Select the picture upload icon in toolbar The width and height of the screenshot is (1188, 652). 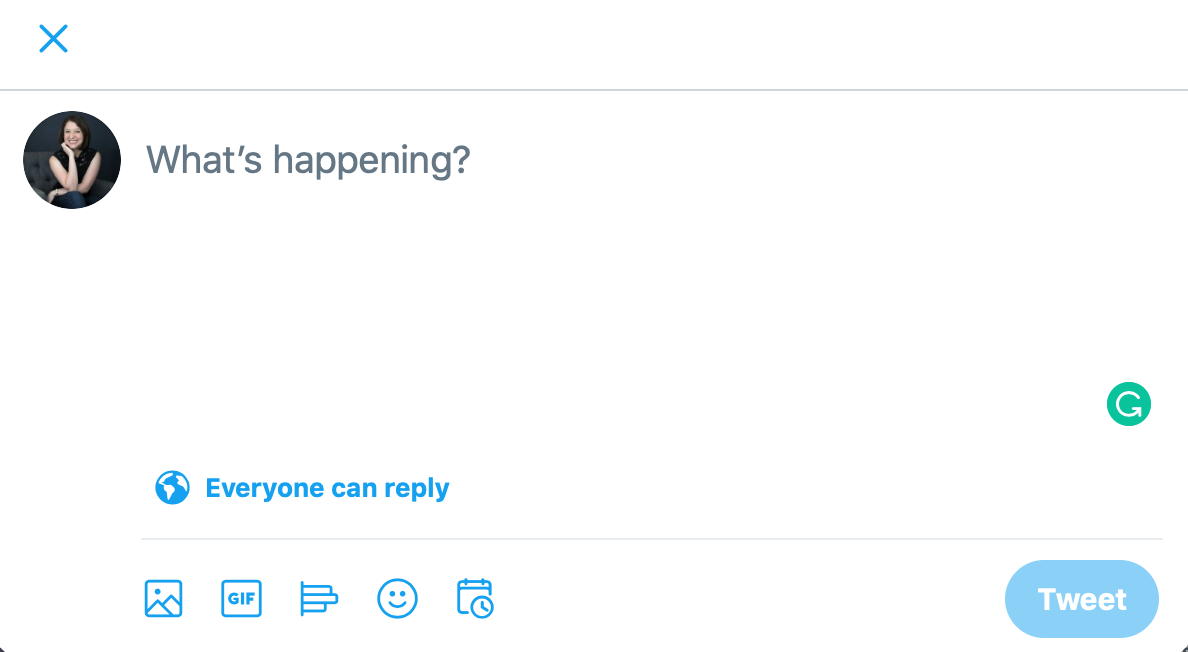tap(164, 598)
